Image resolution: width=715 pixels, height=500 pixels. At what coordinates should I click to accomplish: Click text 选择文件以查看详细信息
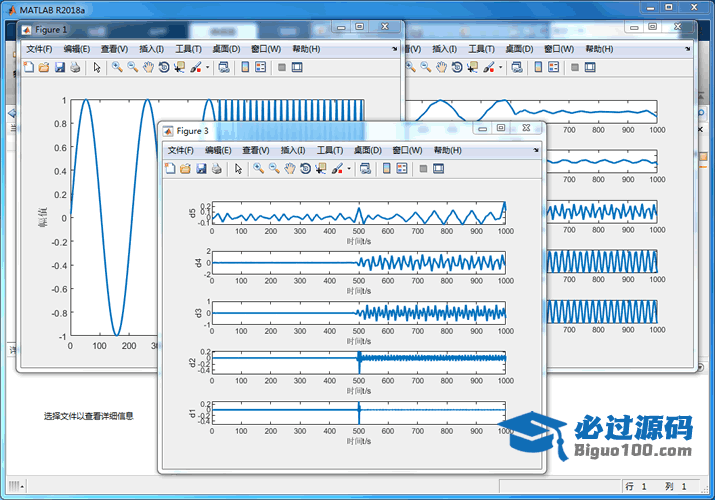88,416
